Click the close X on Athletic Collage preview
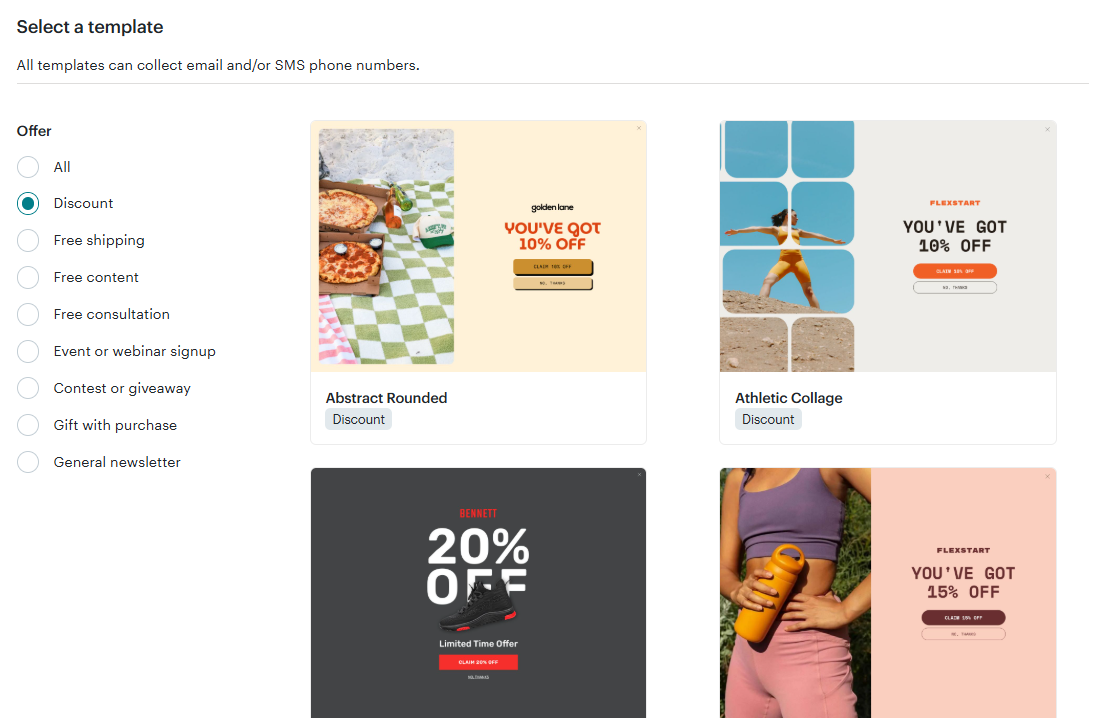Viewport: 1103px width, 718px height. [1047, 129]
